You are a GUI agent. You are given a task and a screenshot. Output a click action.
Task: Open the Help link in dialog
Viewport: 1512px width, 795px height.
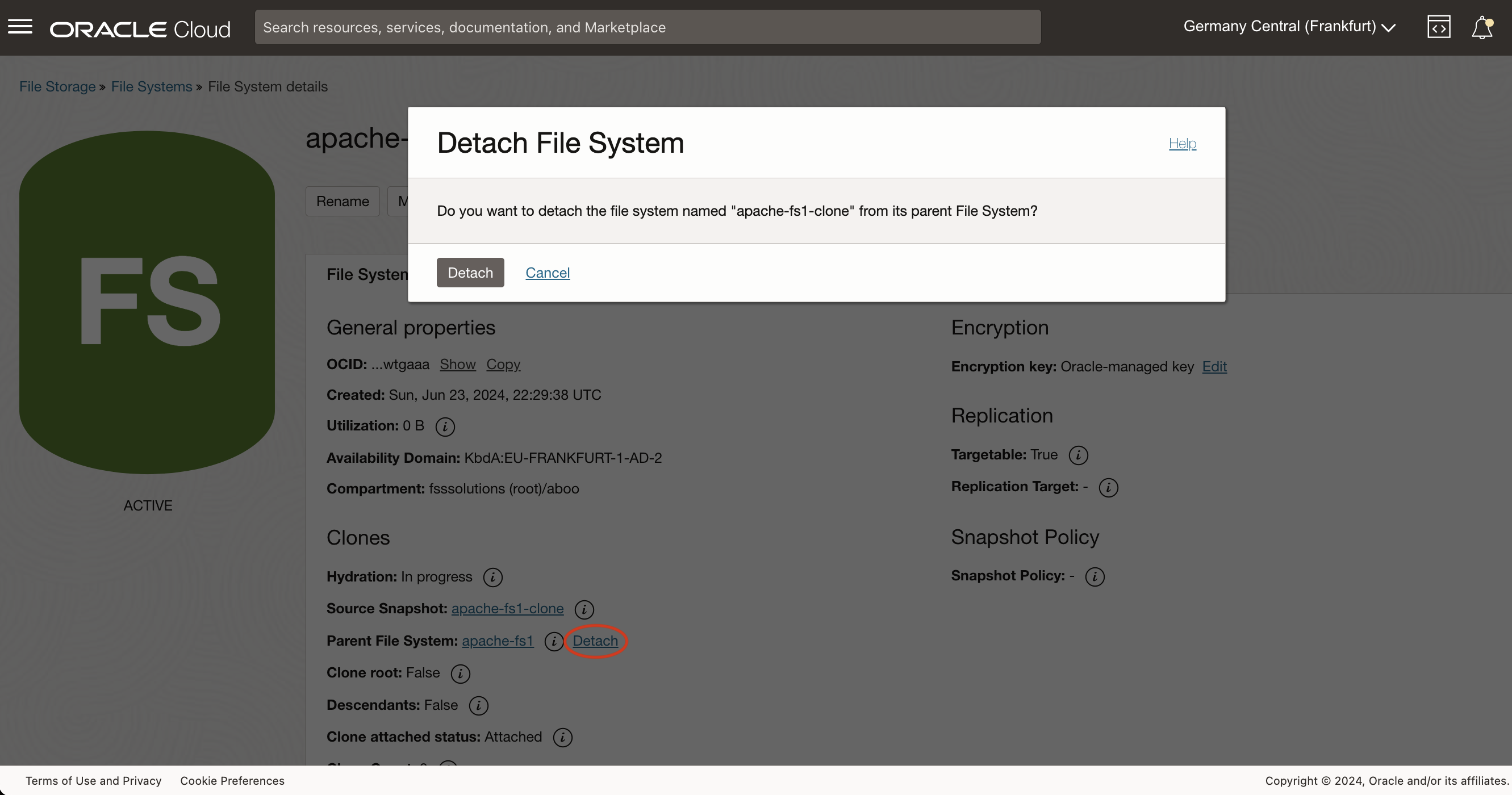(1181, 143)
